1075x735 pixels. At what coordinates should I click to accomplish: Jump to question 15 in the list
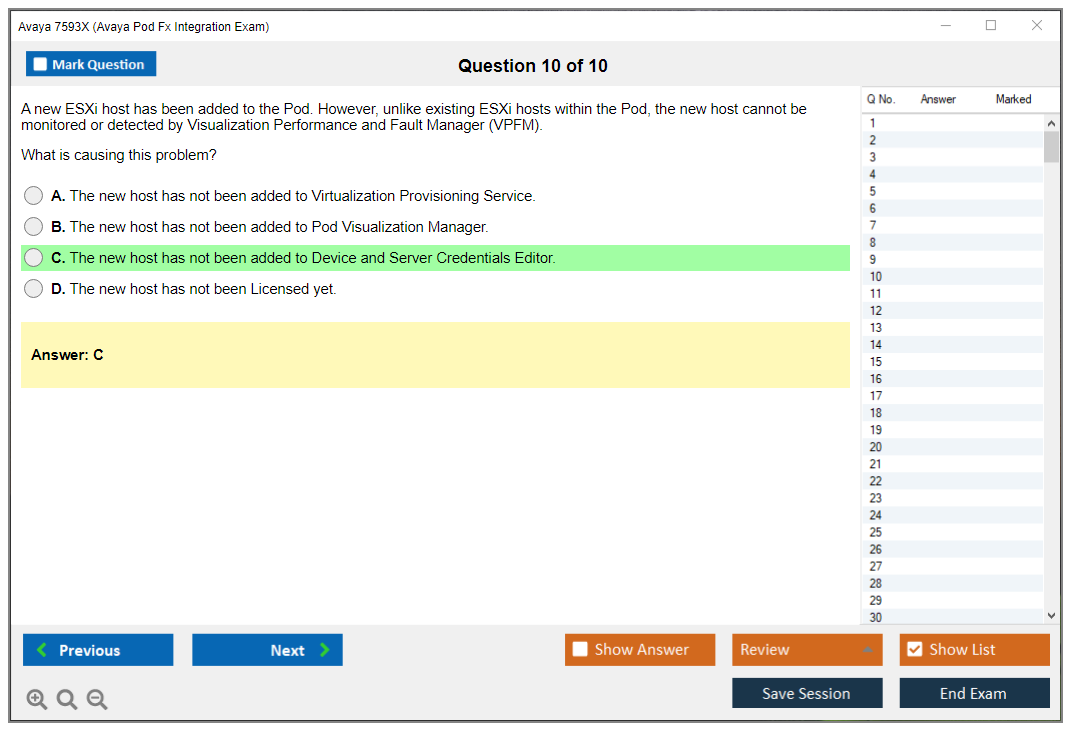[876, 362]
